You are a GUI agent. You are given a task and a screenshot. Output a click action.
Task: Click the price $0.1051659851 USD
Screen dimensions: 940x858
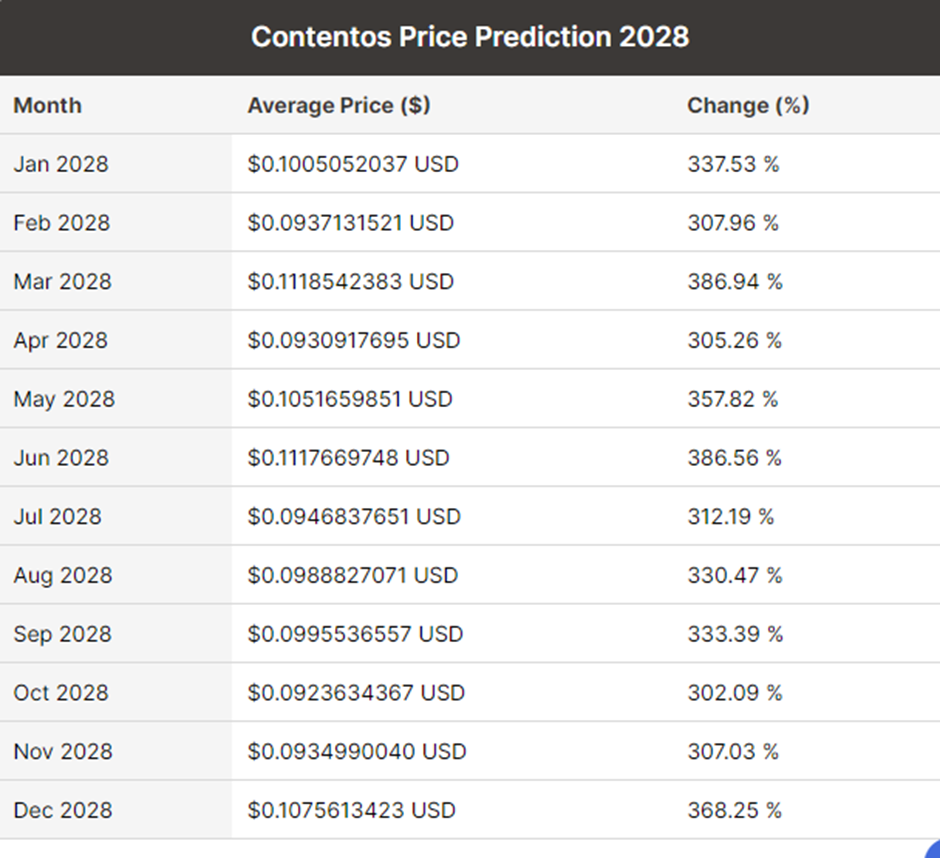point(350,399)
